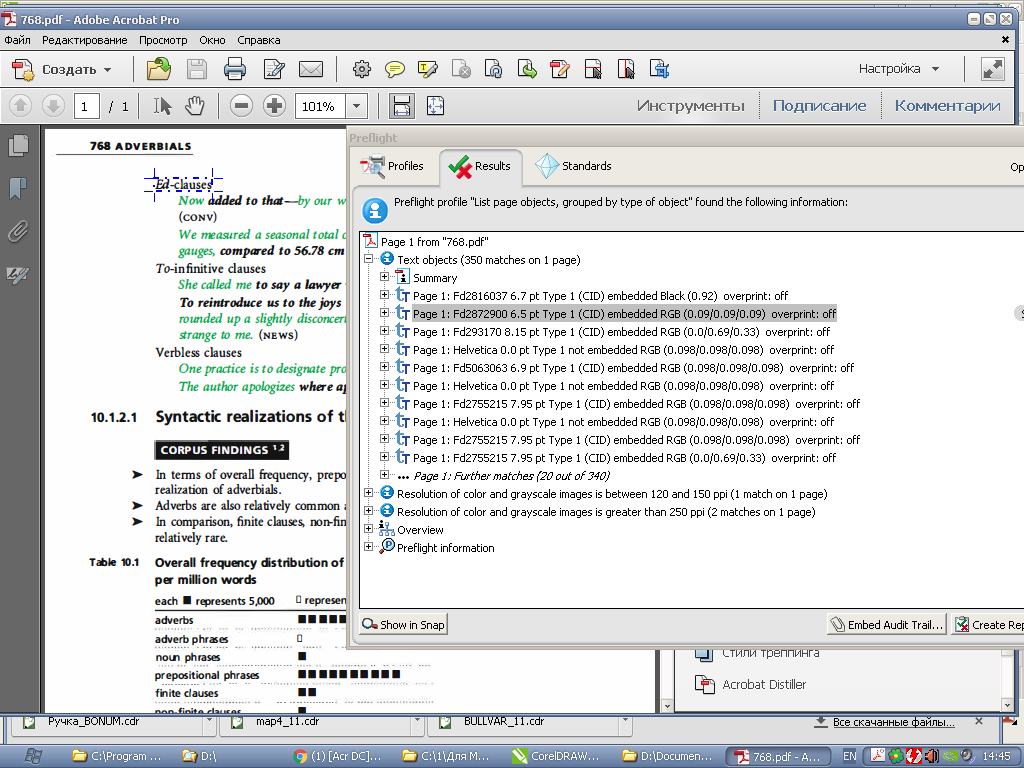Click the zoom in plus button
Screen dimensions: 1024x768
274,105
